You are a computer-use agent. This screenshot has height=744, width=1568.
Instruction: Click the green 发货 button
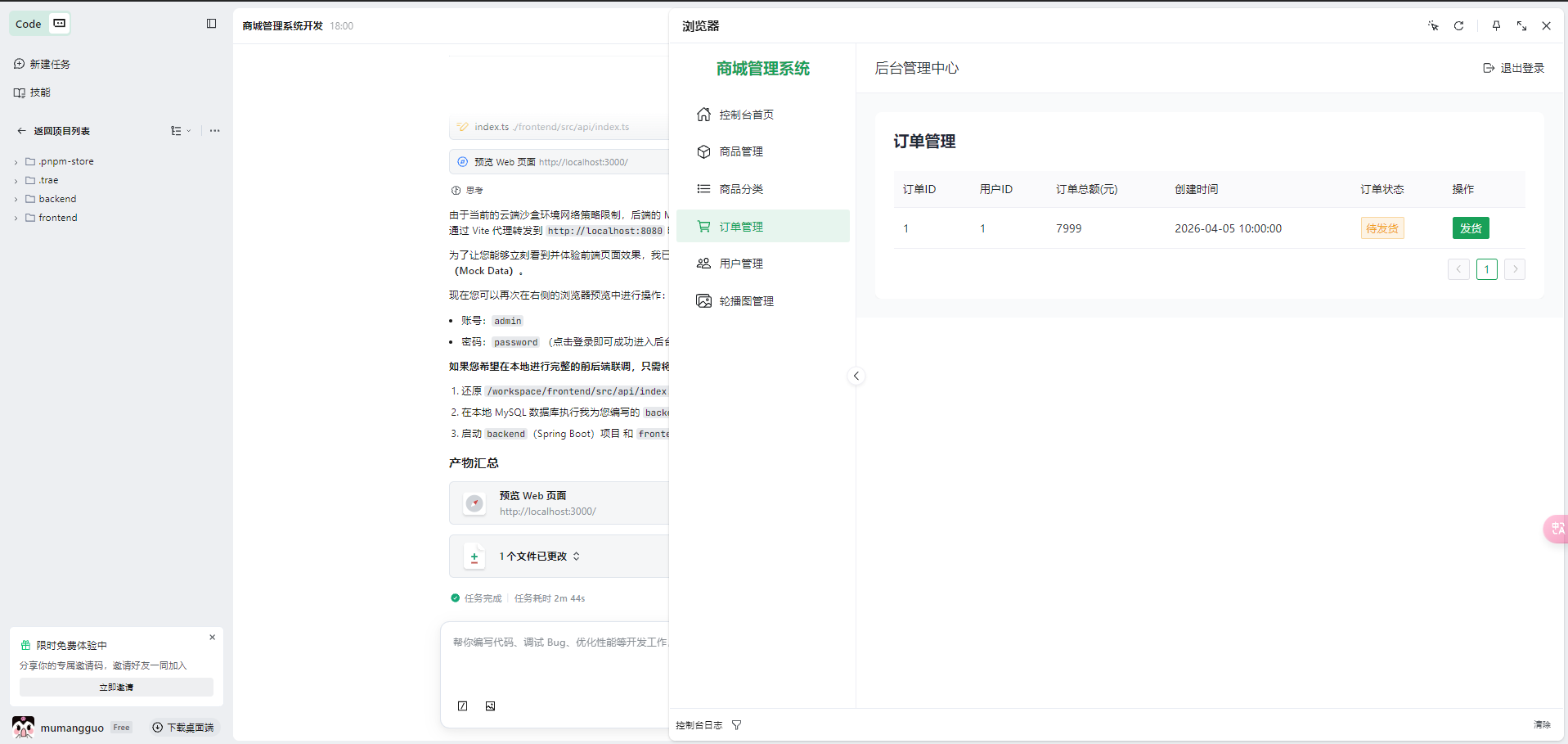(1470, 228)
